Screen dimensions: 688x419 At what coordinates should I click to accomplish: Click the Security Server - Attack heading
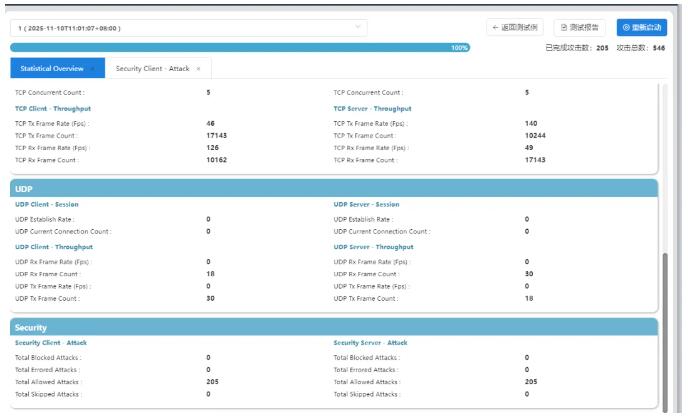point(370,342)
